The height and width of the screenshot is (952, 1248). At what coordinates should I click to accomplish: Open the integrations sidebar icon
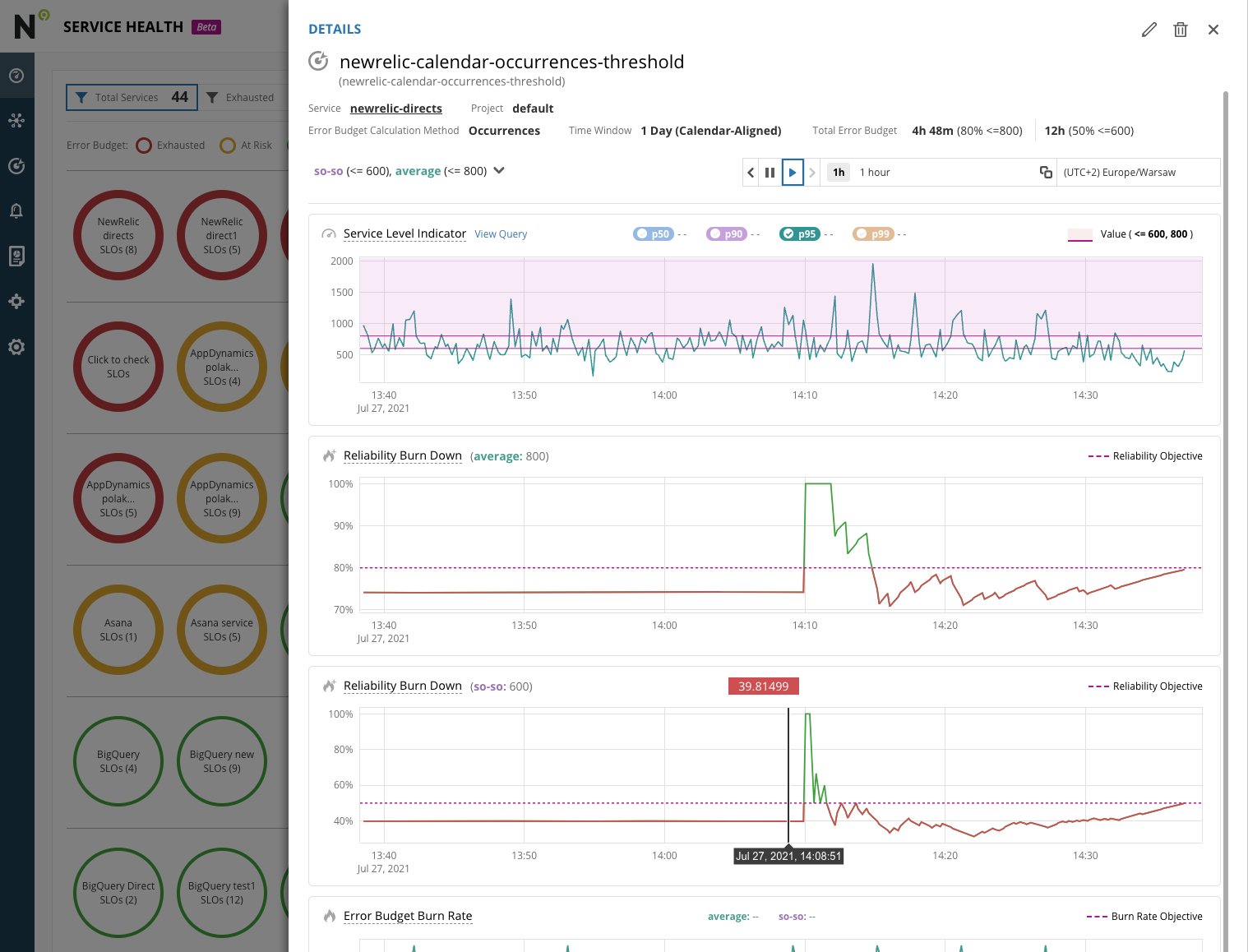point(16,302)
